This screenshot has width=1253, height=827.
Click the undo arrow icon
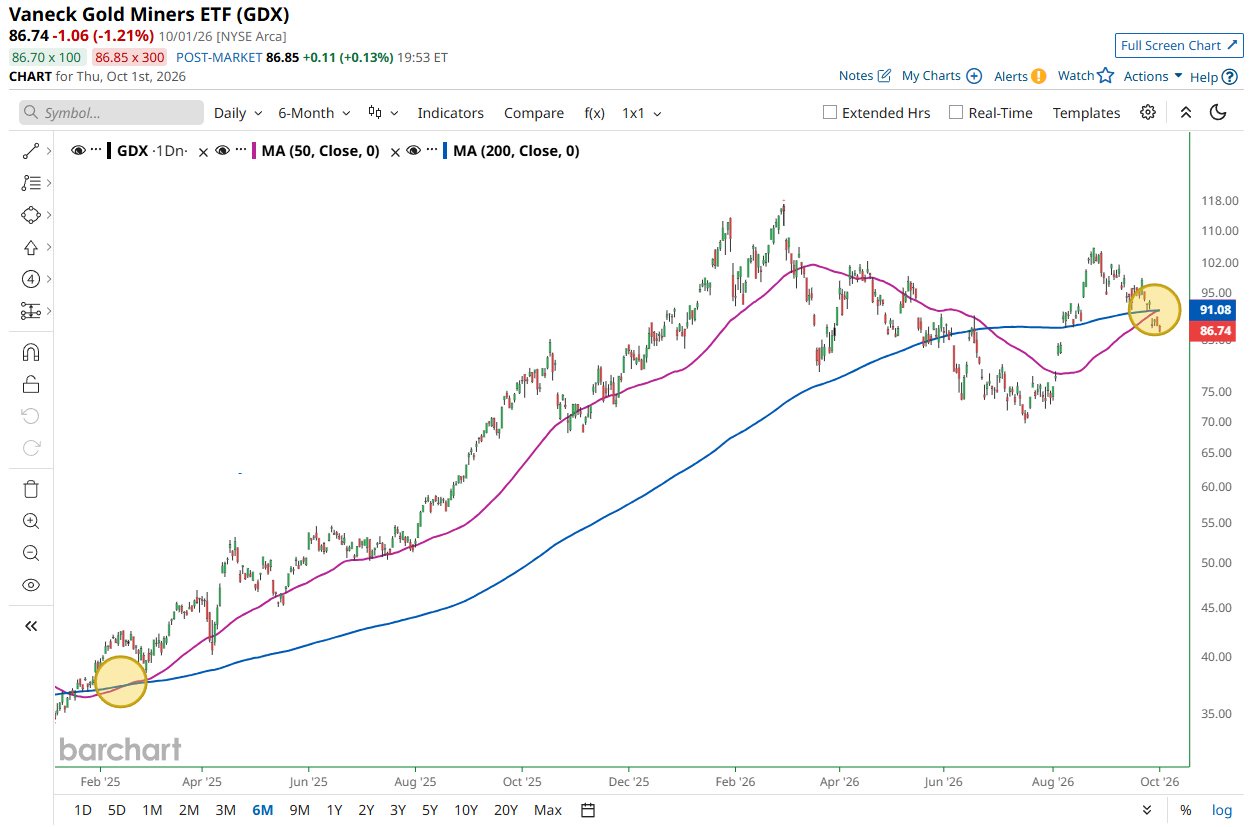tap(30, 416)
